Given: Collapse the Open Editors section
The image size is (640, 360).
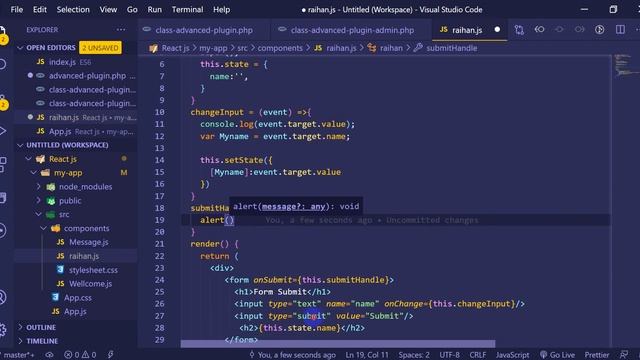Looking at the screenshot, I should pyautogui.click(x=20, y=48).
